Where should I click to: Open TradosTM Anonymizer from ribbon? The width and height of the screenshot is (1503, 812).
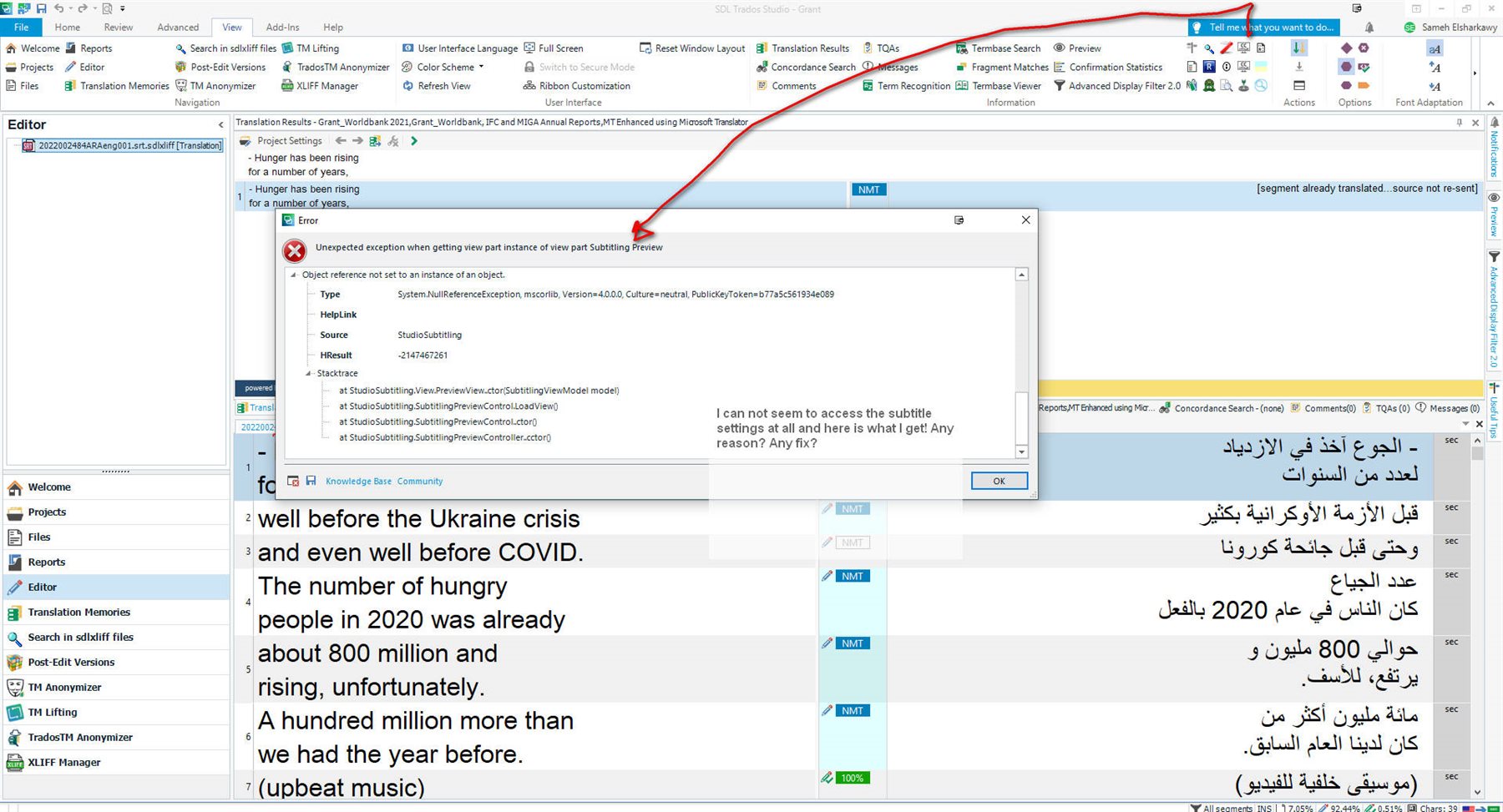[336, 67]
